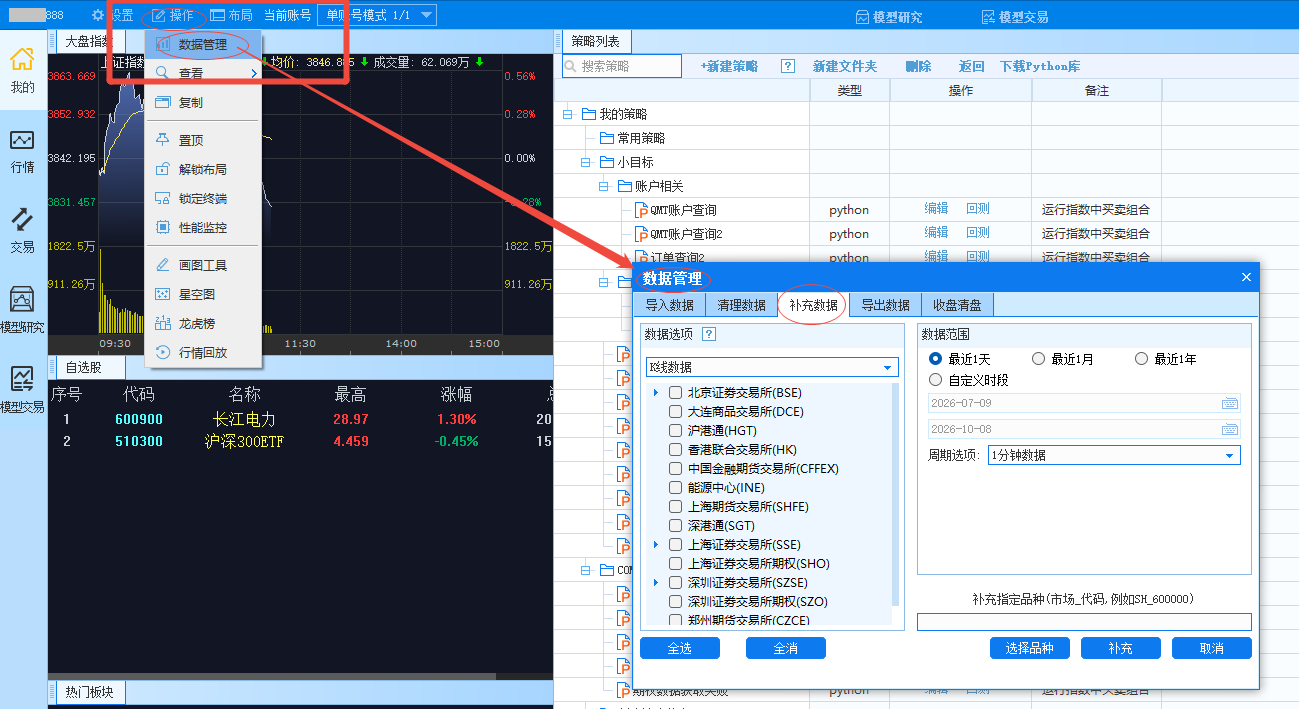
Task: Switch to the 导出数据 tab
Action: (885, 305)
